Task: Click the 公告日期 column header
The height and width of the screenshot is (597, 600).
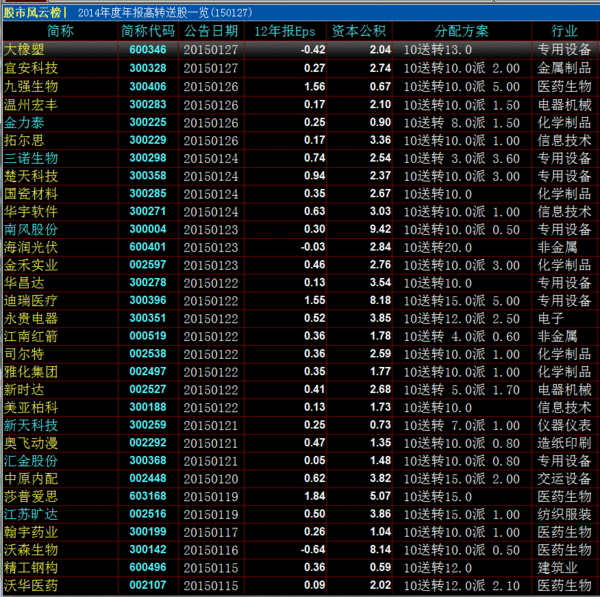Action: (x=211, y=31)
